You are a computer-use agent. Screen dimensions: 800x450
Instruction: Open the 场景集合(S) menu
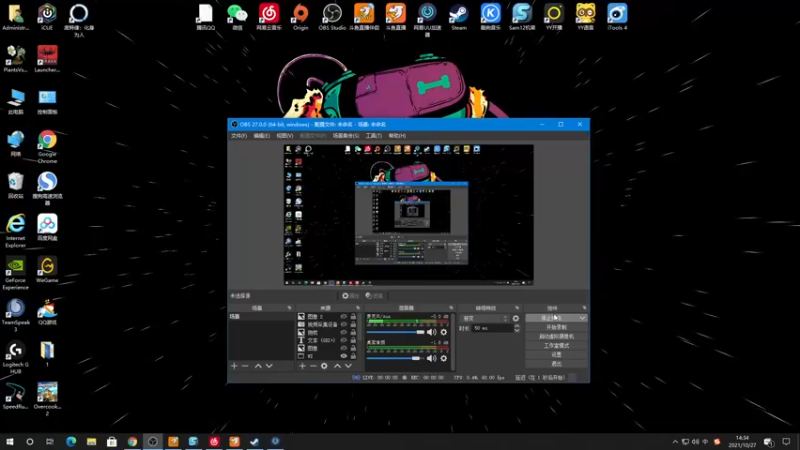tap(346, 136)
